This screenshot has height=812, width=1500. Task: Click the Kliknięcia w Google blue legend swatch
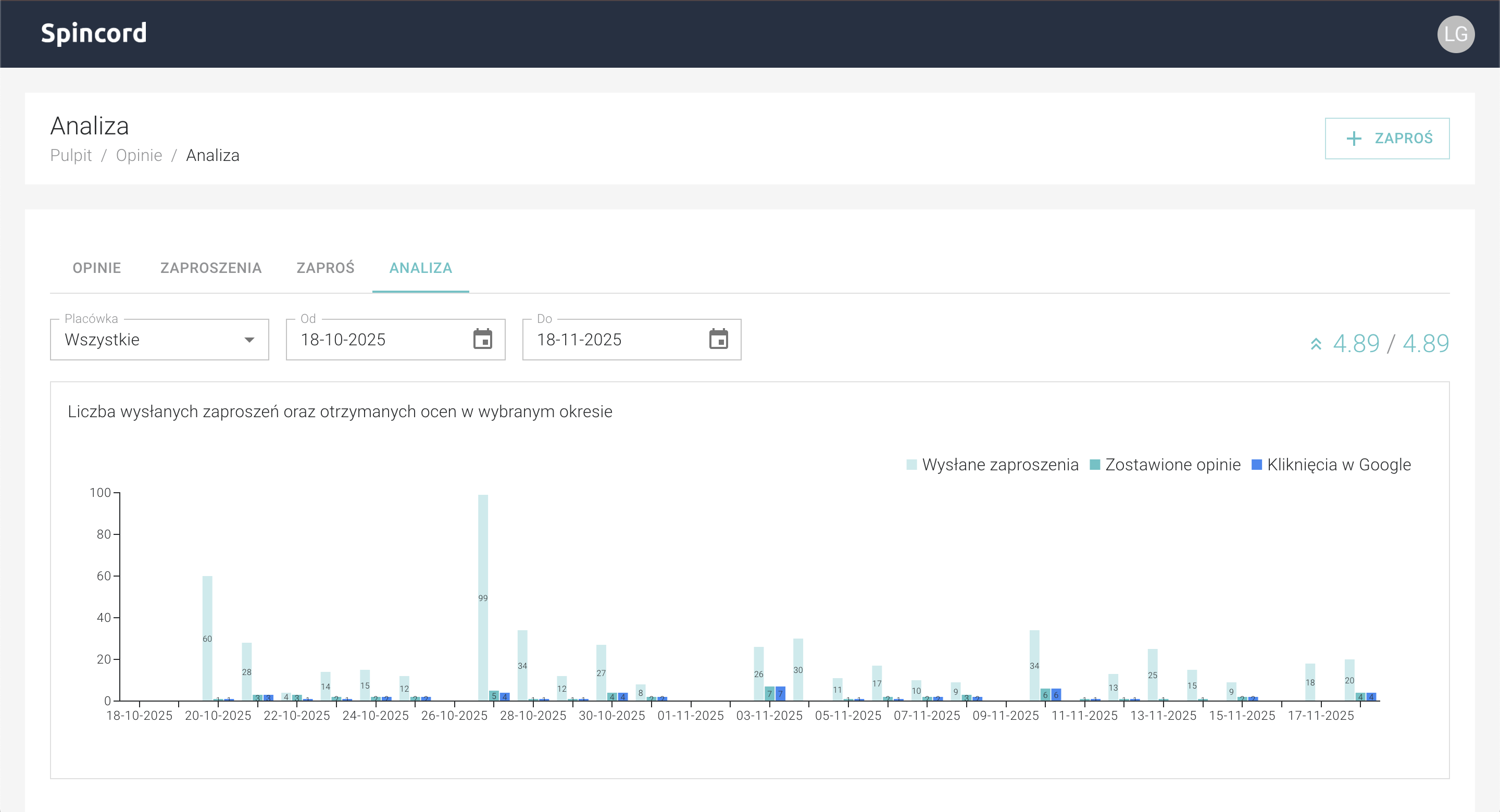pos(1256,465)
